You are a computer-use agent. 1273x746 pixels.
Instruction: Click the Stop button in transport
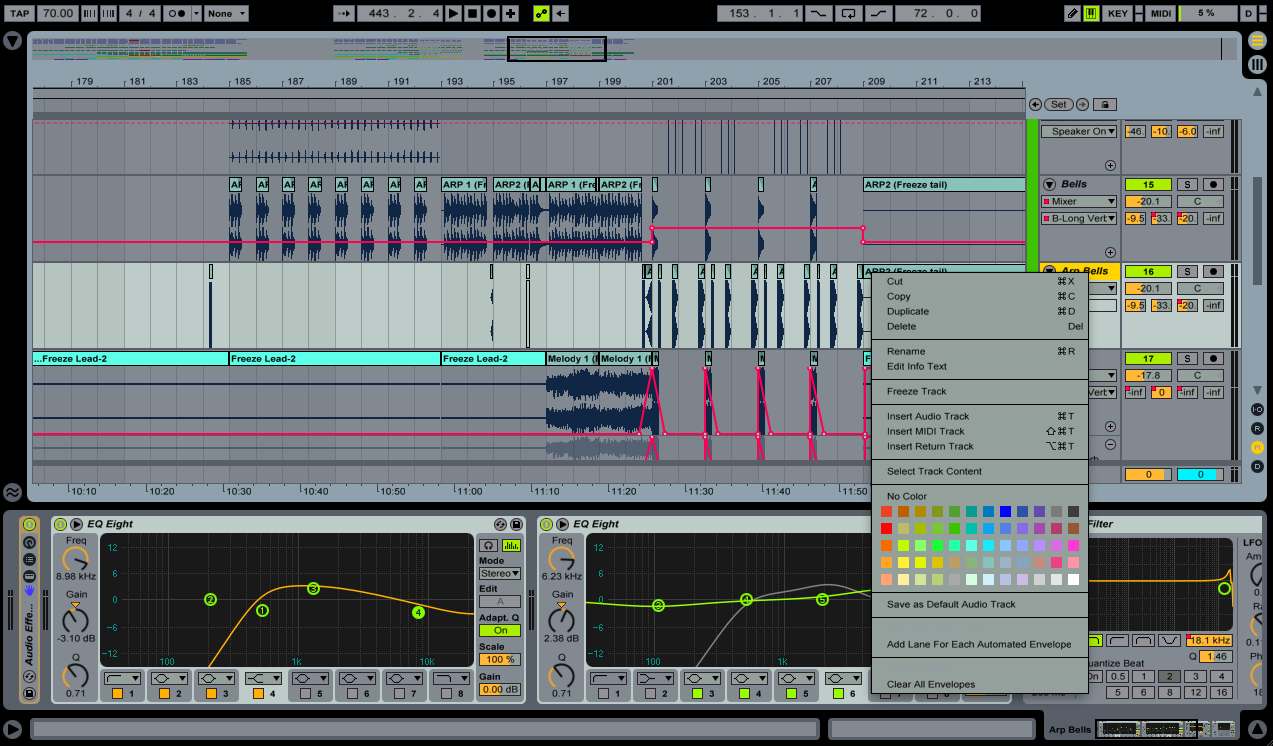point(472,13)
